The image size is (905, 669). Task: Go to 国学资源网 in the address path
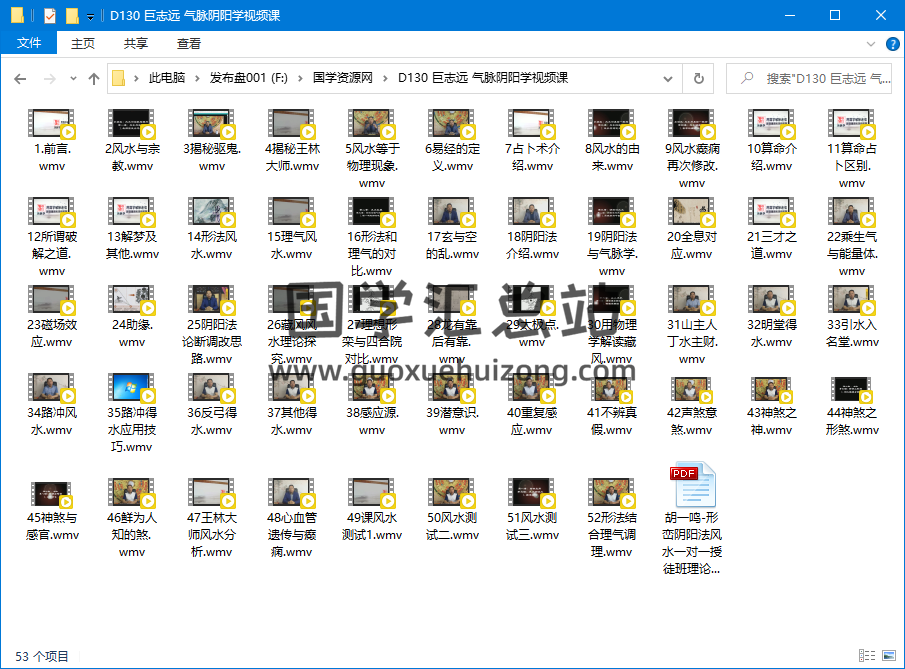click(x=342, y=78)
